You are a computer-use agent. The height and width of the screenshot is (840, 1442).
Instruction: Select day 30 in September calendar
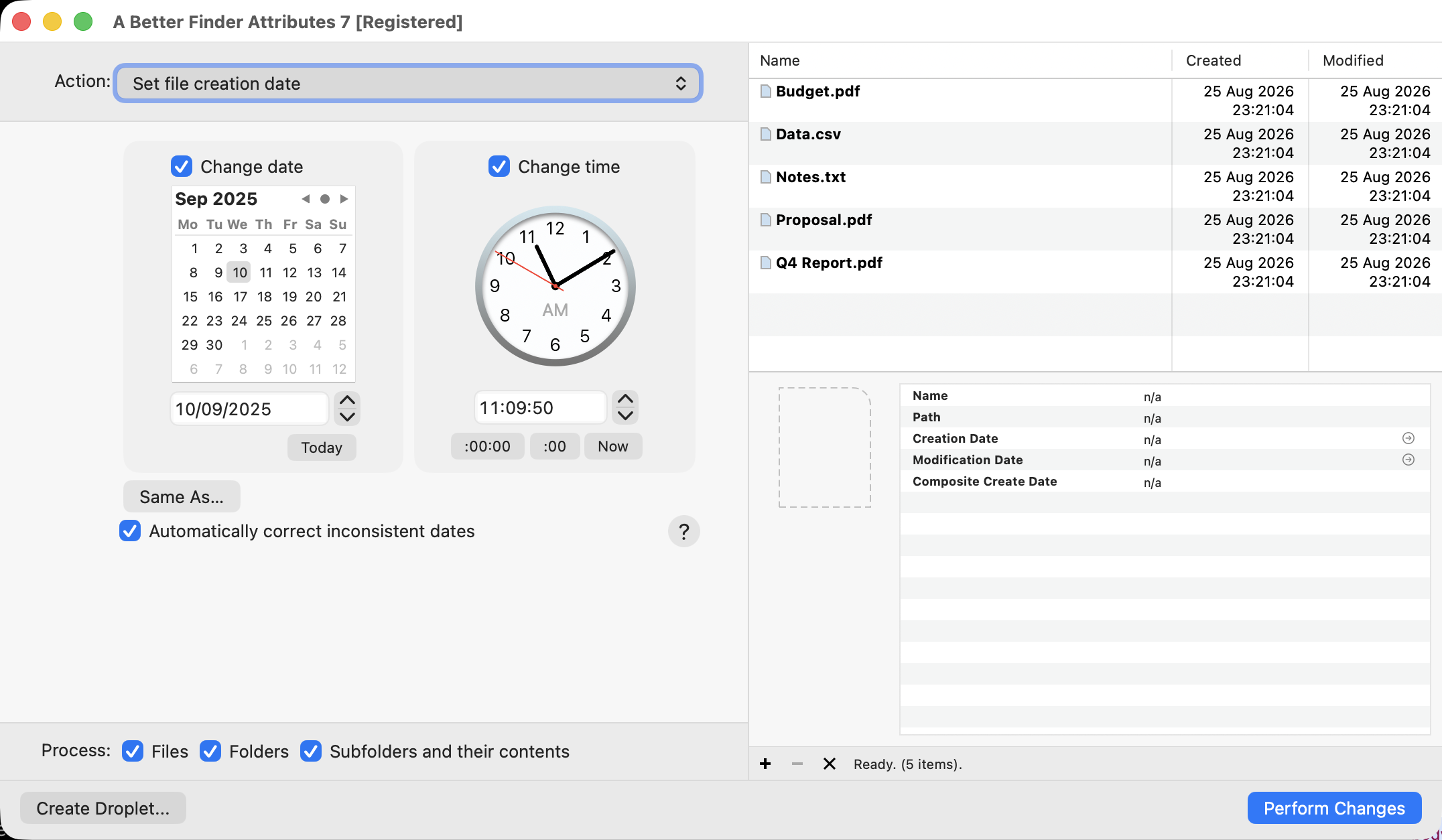pos(214,345)
